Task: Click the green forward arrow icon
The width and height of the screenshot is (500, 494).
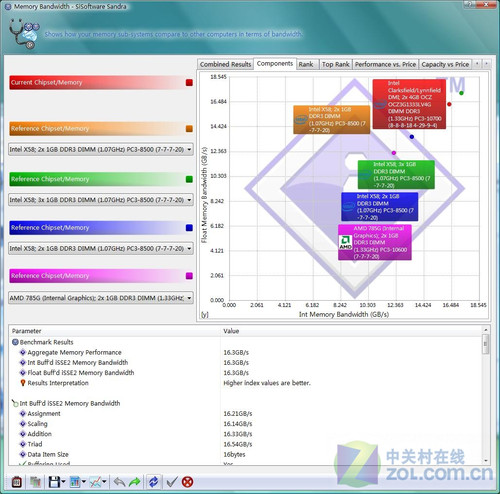Action: (x=135, y=482)
